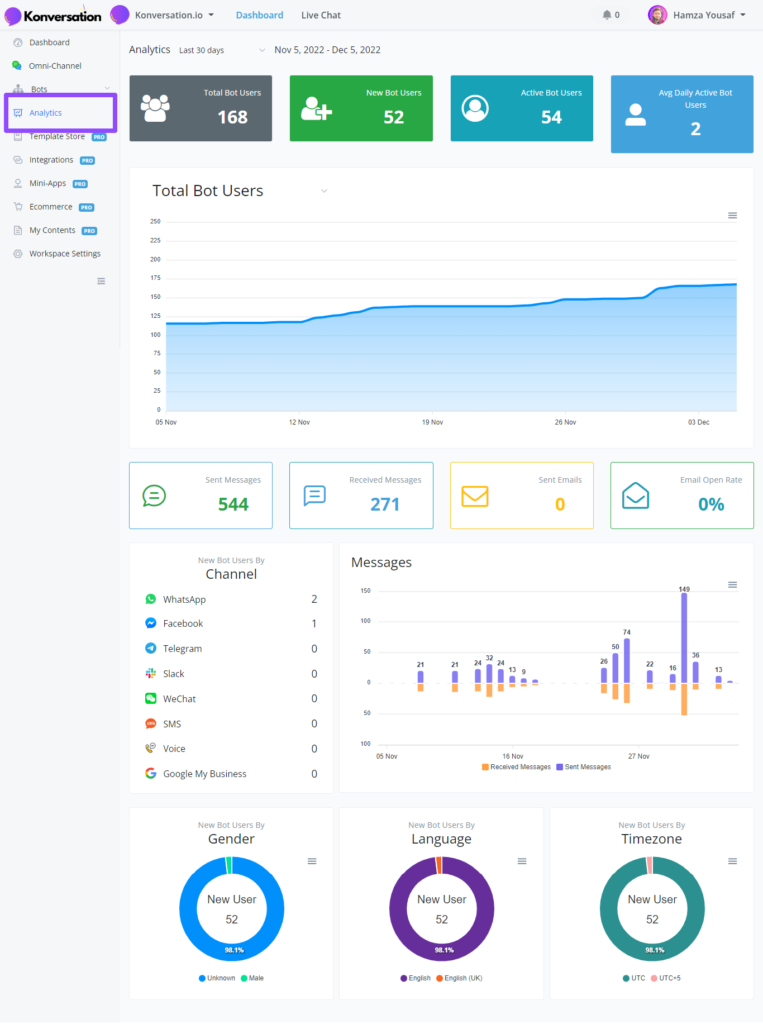The image size is (763, 1024).
Task: Click Hamza Yousaf profile avatar
Action: pyautogui.click(x=657, y=14)
